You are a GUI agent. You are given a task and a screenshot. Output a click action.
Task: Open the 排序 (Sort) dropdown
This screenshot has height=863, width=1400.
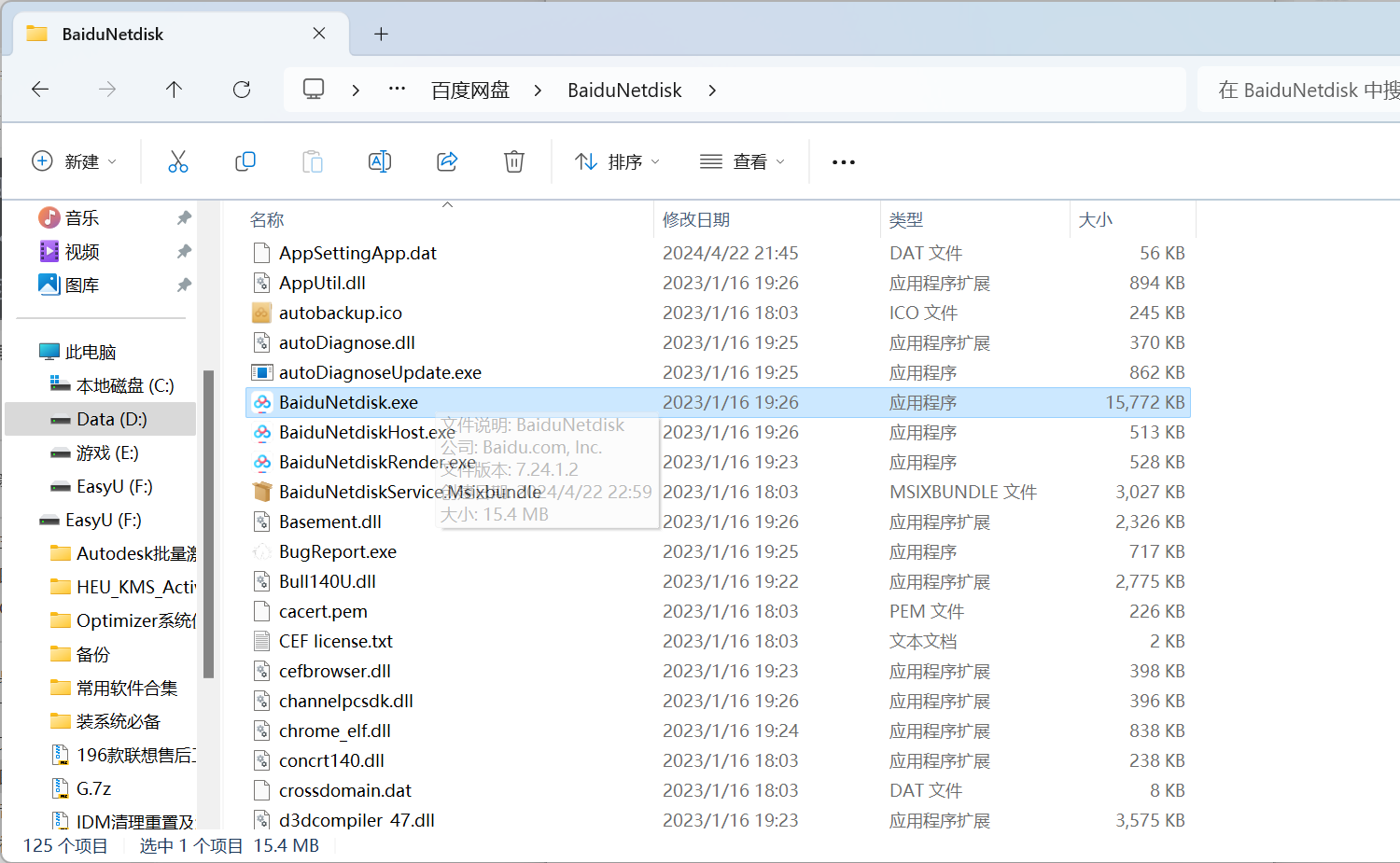(618, 161)
